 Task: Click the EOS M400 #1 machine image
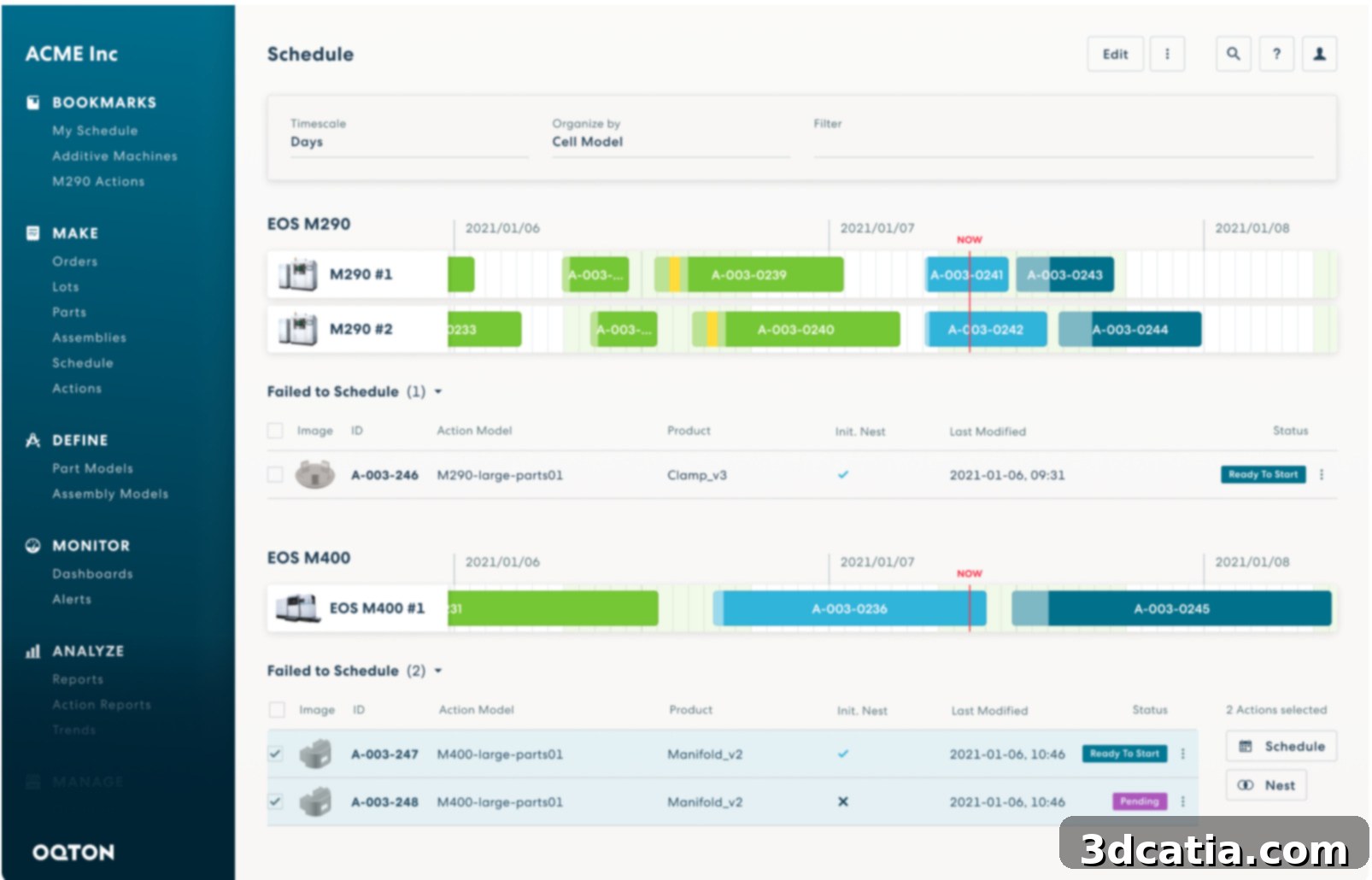pos(297,608)
